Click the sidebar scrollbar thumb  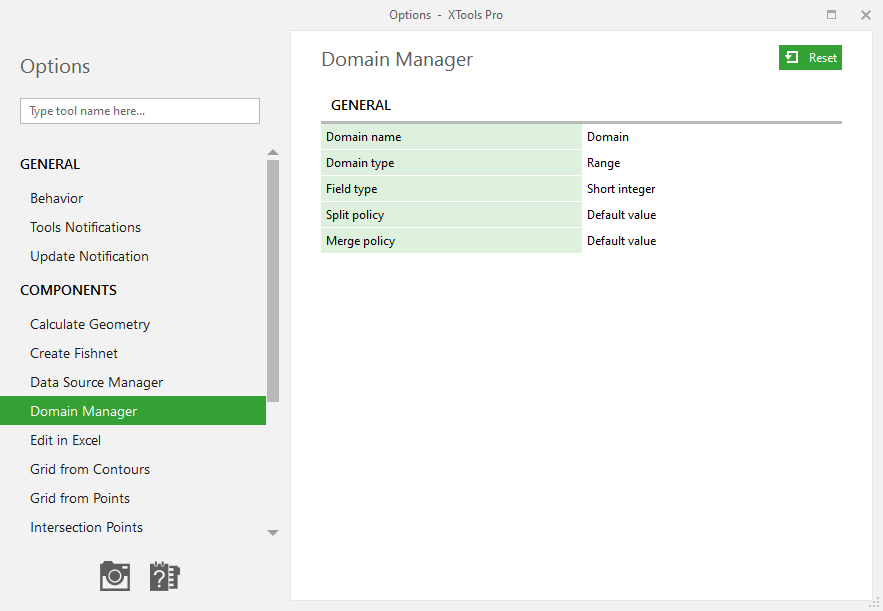[x=273, y=281]
